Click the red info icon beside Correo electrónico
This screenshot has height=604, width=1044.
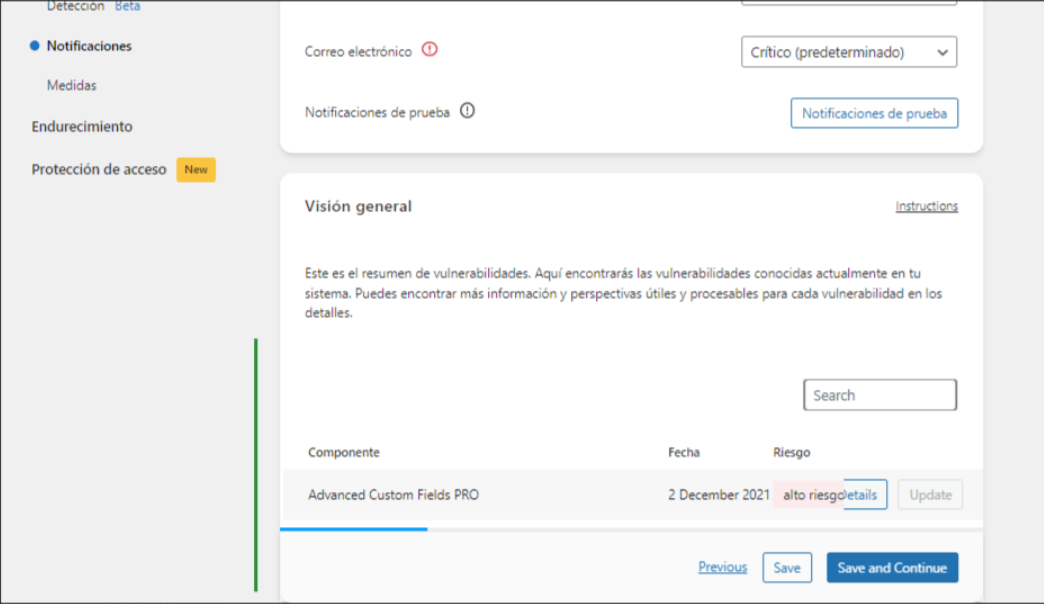429,49
